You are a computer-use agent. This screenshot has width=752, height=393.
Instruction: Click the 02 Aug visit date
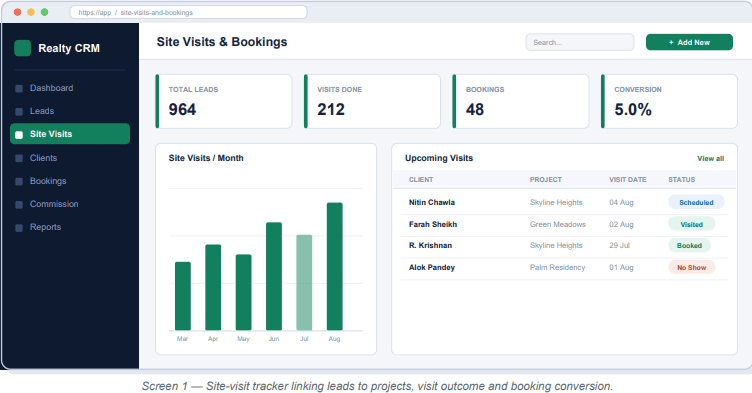[621, 224]
